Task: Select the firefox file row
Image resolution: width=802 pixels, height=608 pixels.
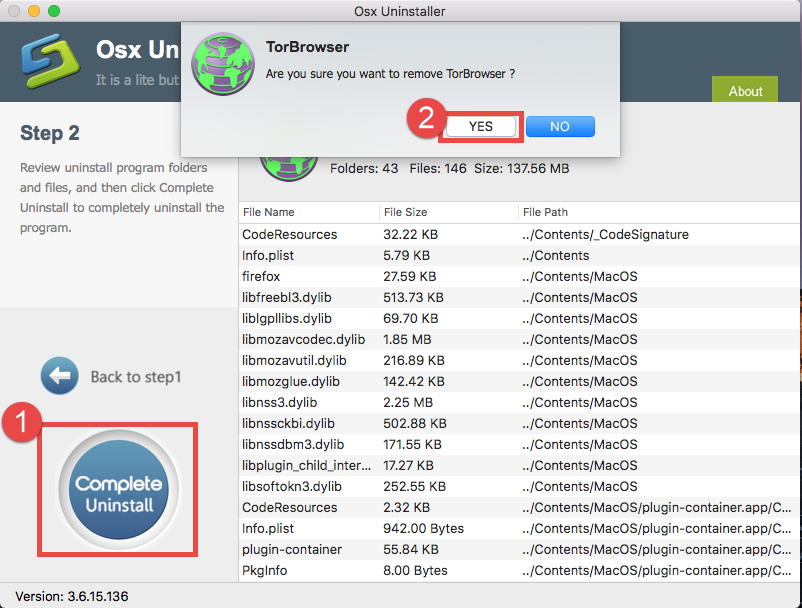Action: [519, 276]
